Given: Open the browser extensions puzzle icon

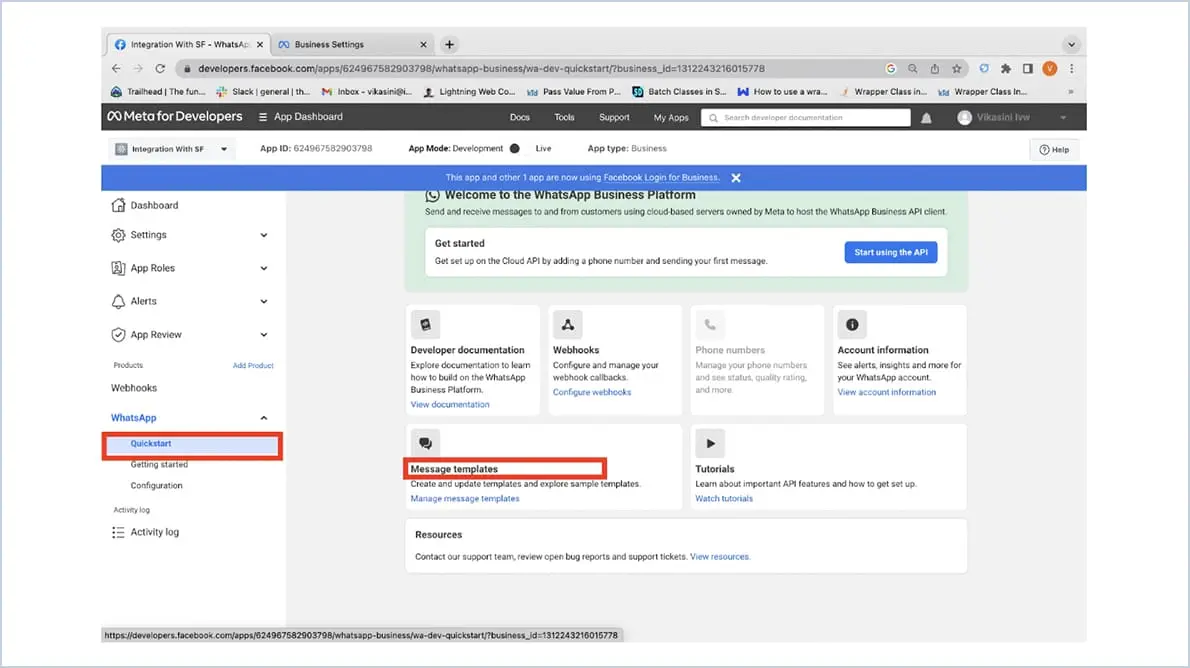Looking at the screenshot, I should pos(1006,68).
